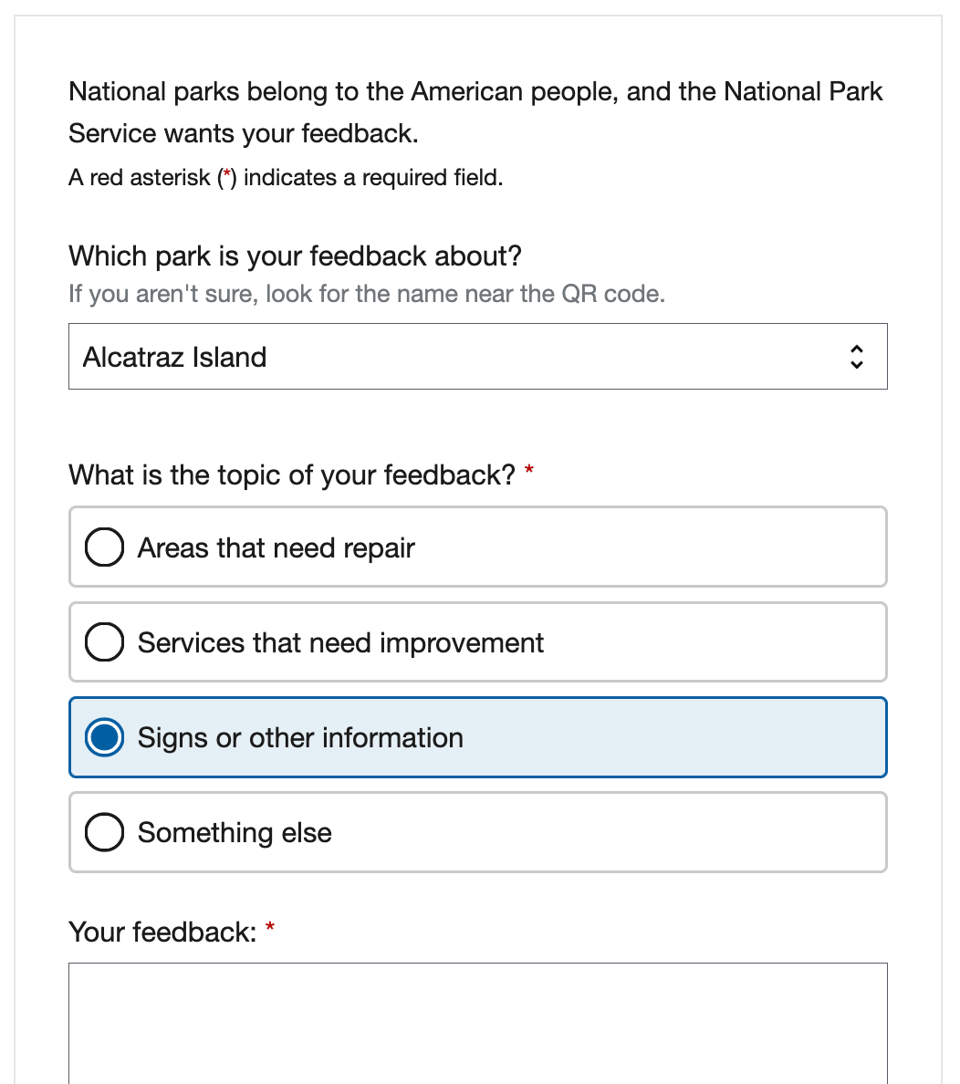The height and width of the screenshot is (1084, 960).
Task: Click the red asterisk beside the topic question
Action: coord(529,472)
